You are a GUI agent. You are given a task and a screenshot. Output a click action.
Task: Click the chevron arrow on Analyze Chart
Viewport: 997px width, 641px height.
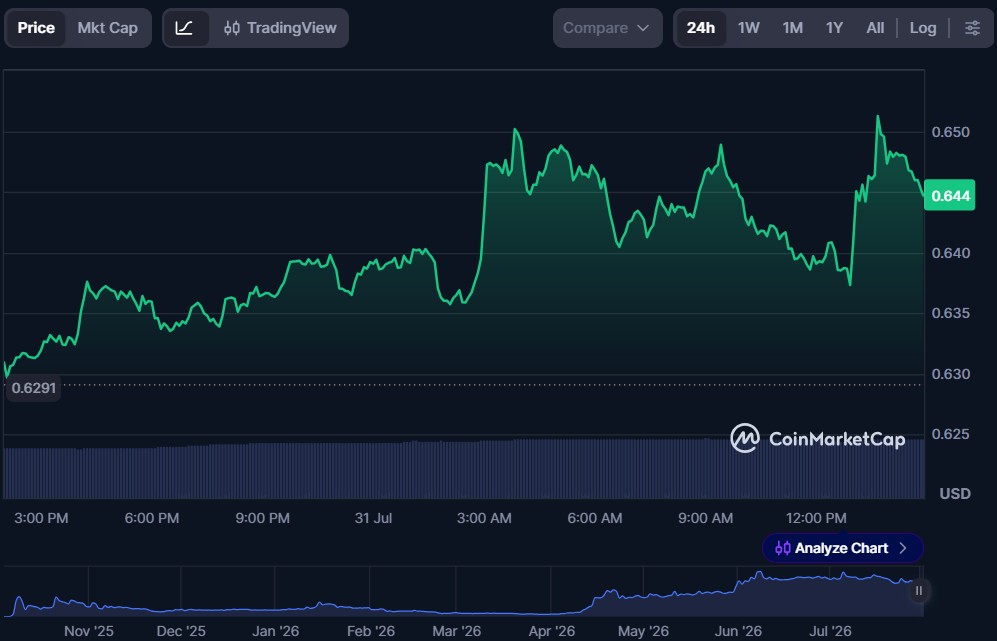pos(903,548)
